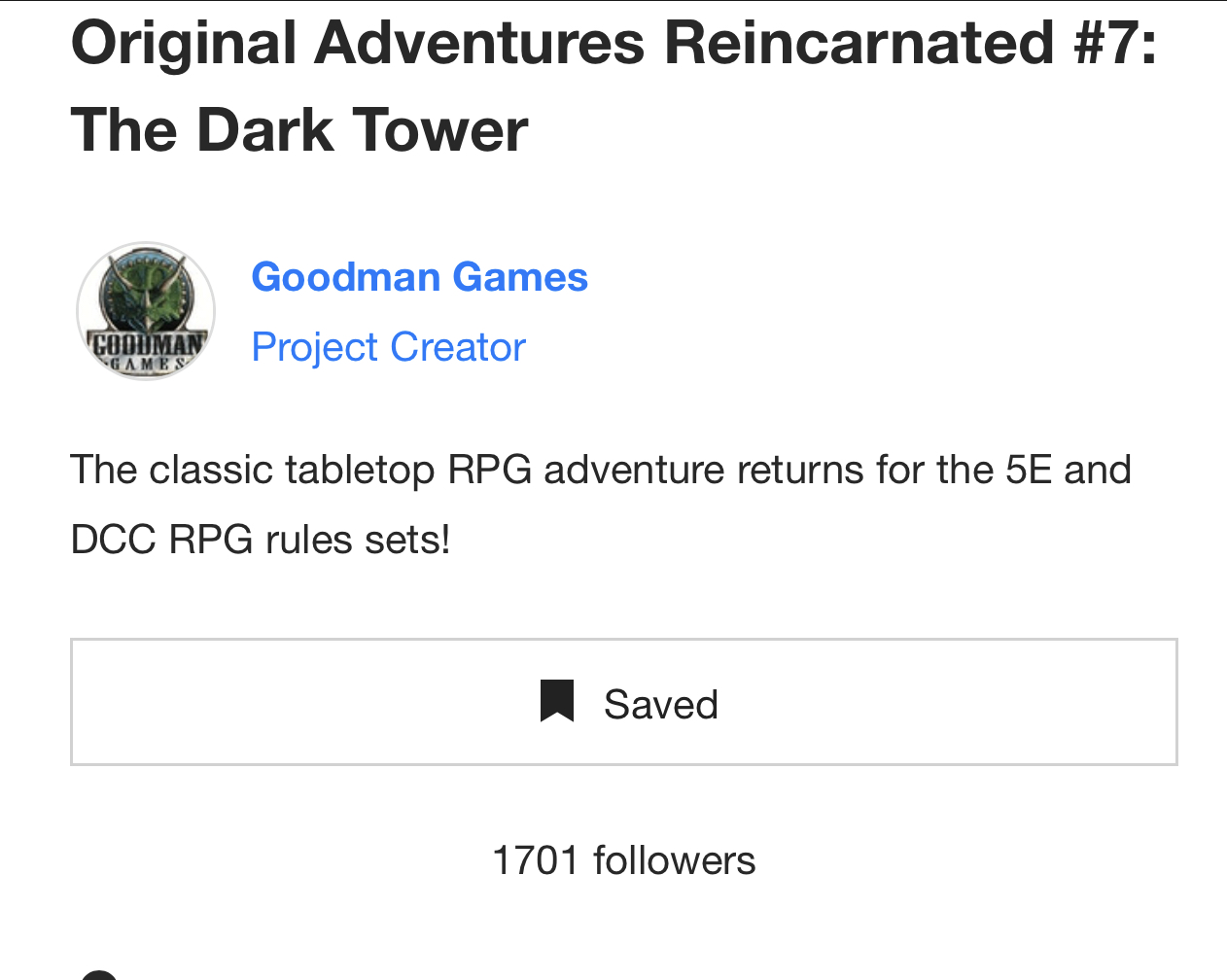Click the dark circular icon at bottom-left edge

click(x=98, y=974)
